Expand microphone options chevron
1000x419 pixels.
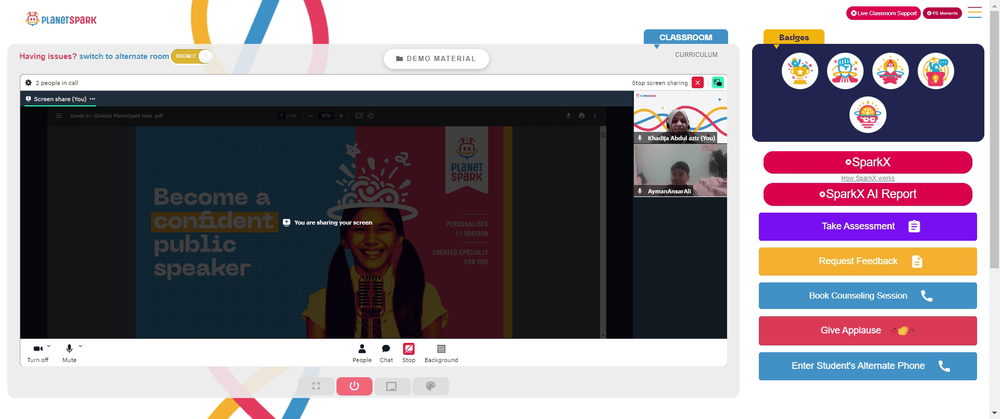80,346
